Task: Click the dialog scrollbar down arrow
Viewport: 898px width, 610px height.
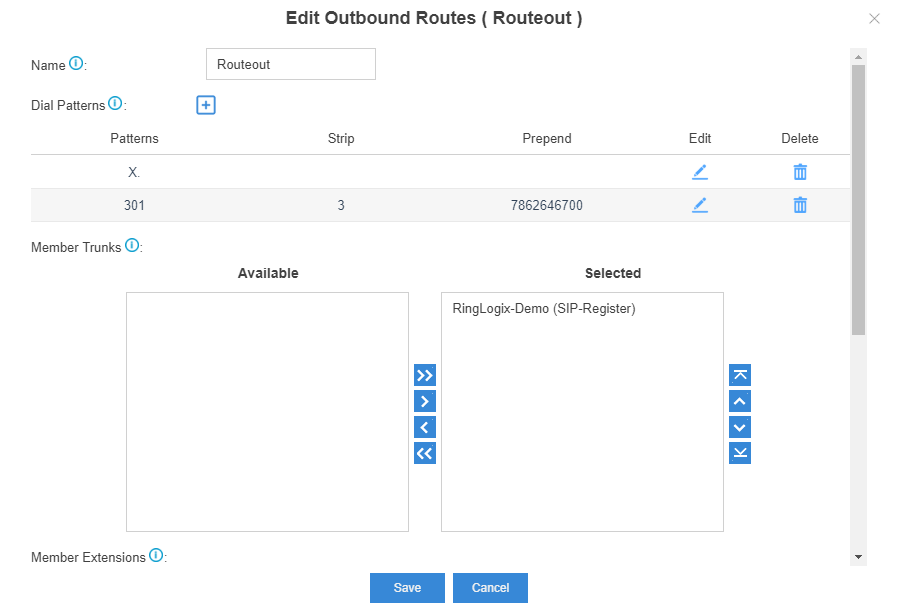Action: (858, 557)
